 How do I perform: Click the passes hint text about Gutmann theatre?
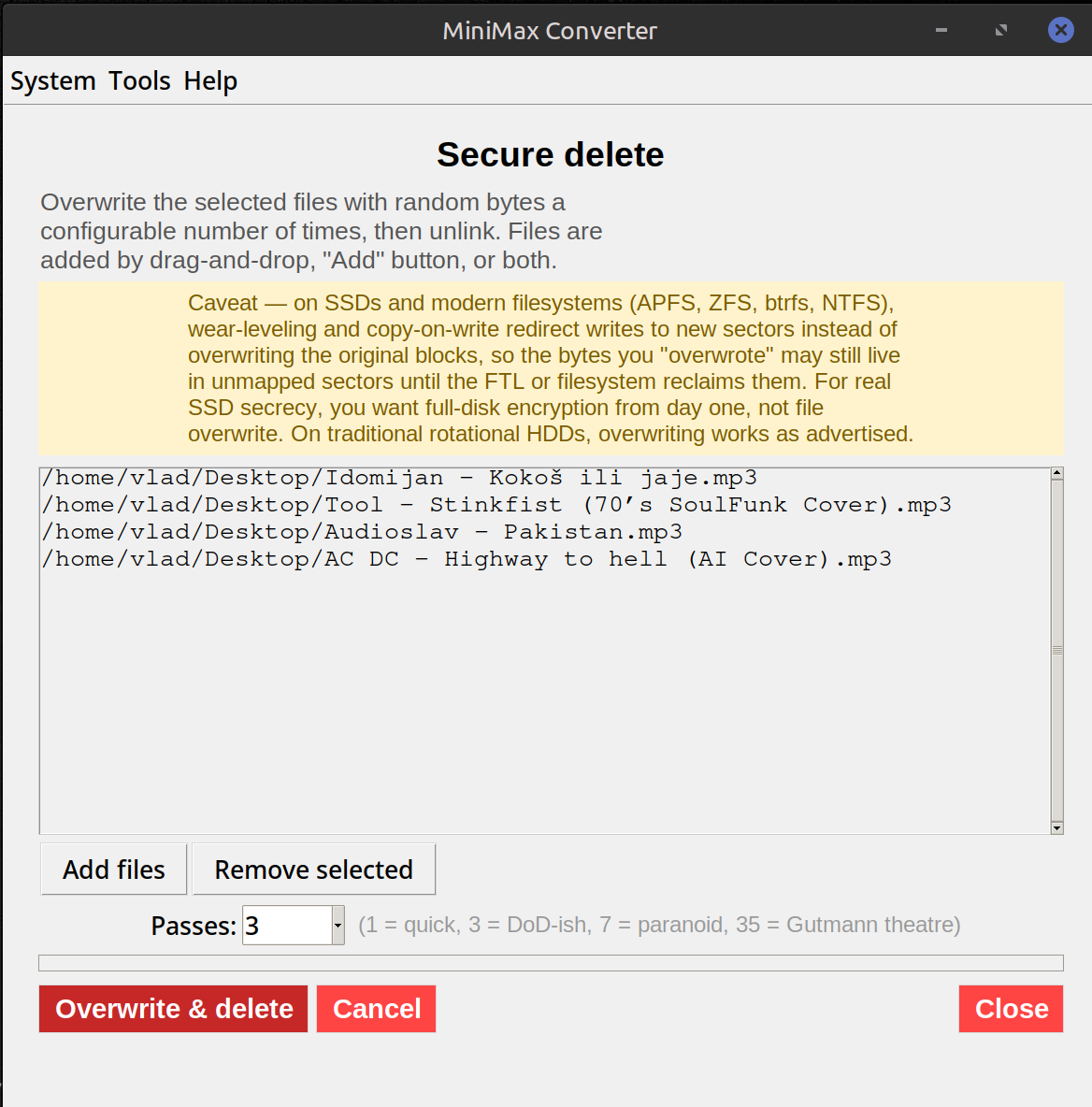coord(659,925)
